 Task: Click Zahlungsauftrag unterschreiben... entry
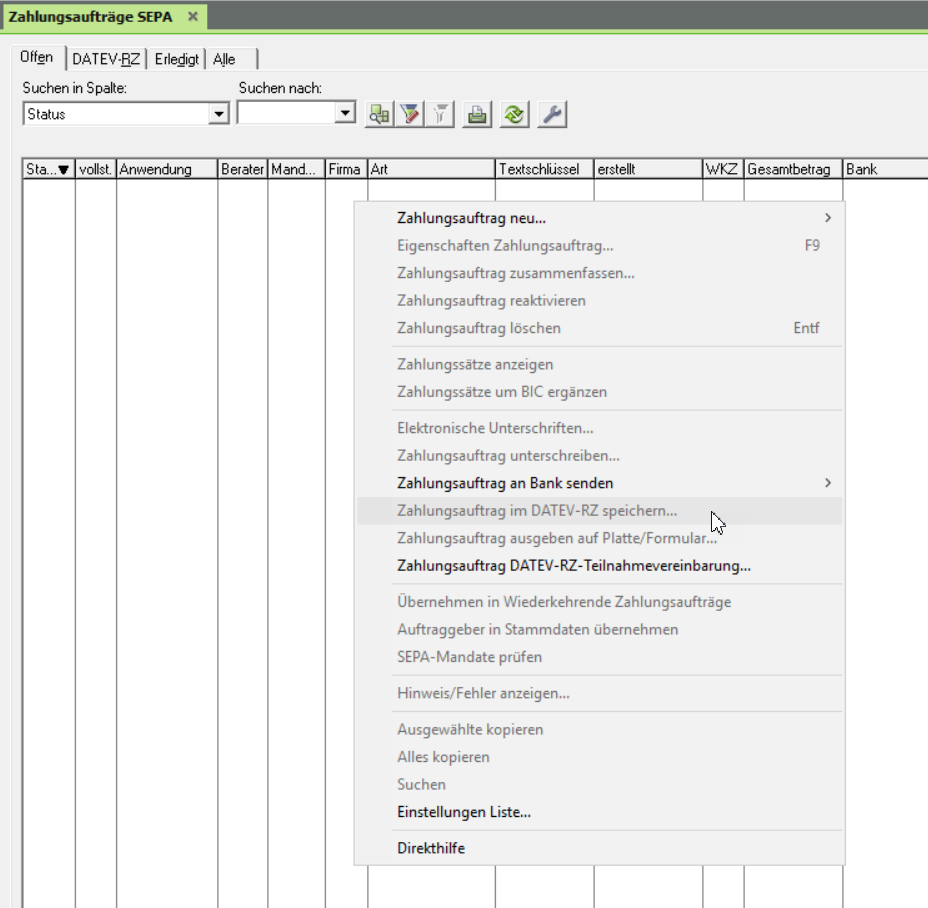tap(600, 455)
